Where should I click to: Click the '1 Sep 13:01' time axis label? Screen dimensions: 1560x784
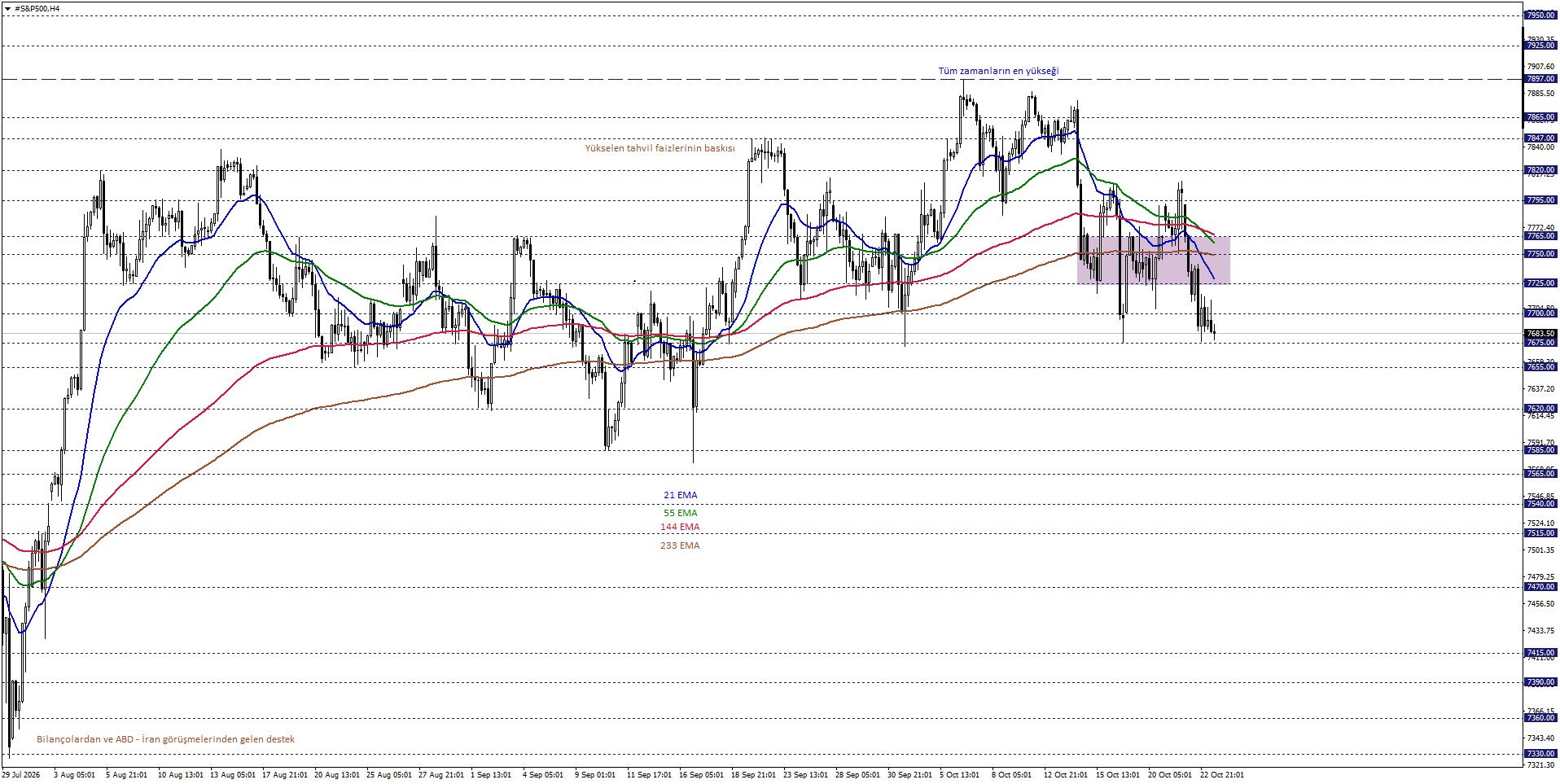pos(491,775)
